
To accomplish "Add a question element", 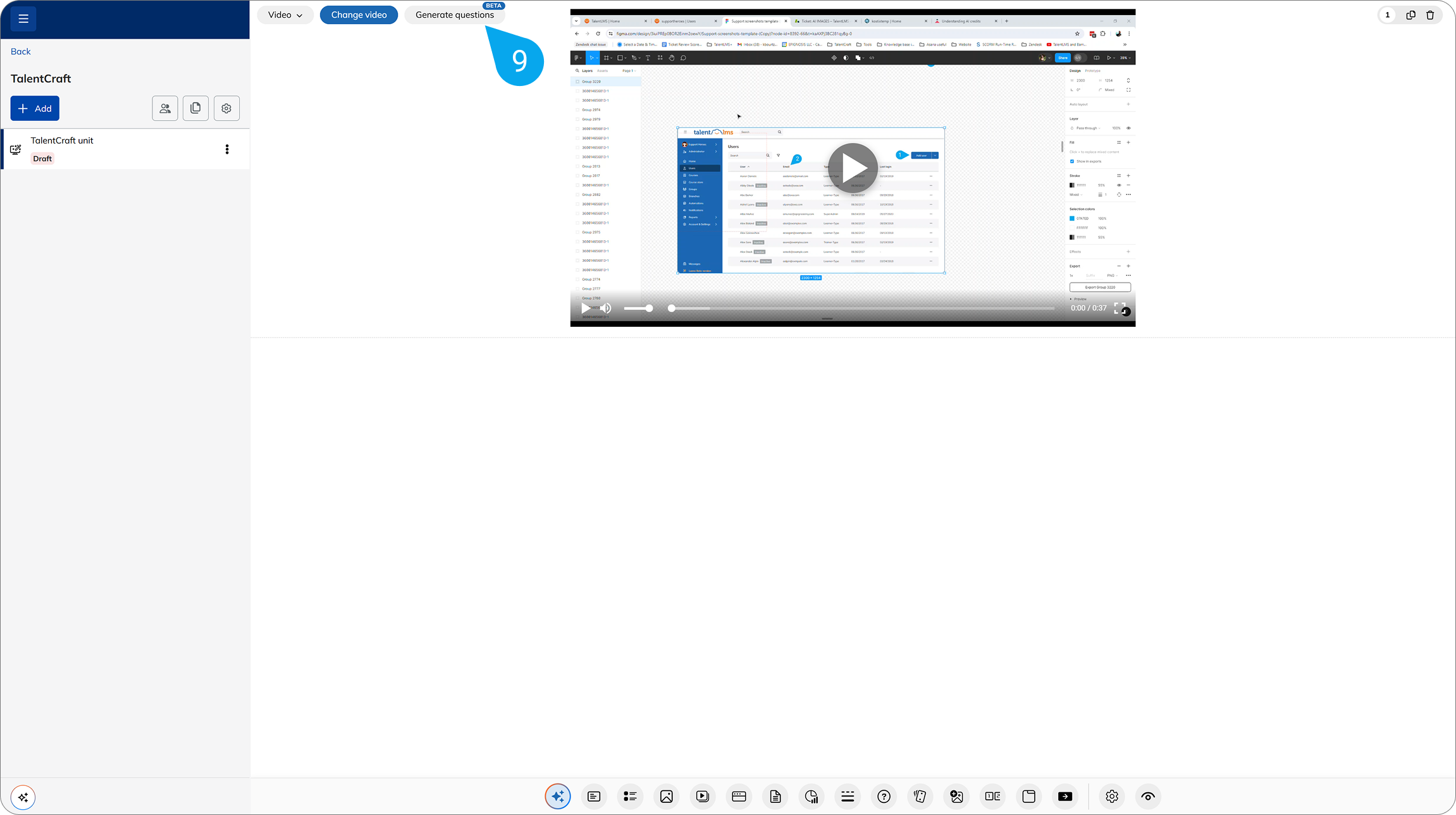I will pyautogui.click(x=884, y=797).
